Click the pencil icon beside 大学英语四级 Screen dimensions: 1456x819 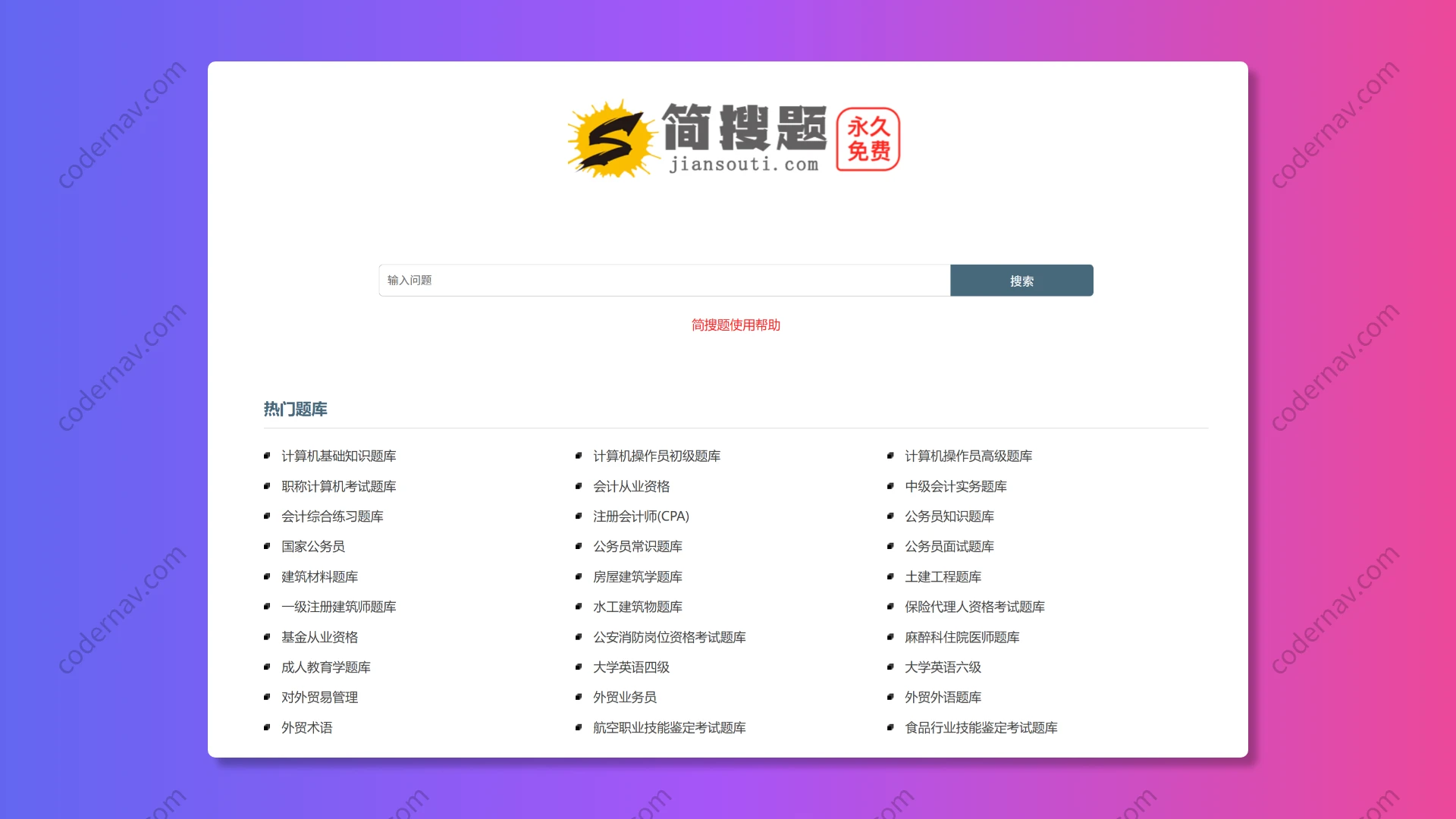click(x=579, y=667)
